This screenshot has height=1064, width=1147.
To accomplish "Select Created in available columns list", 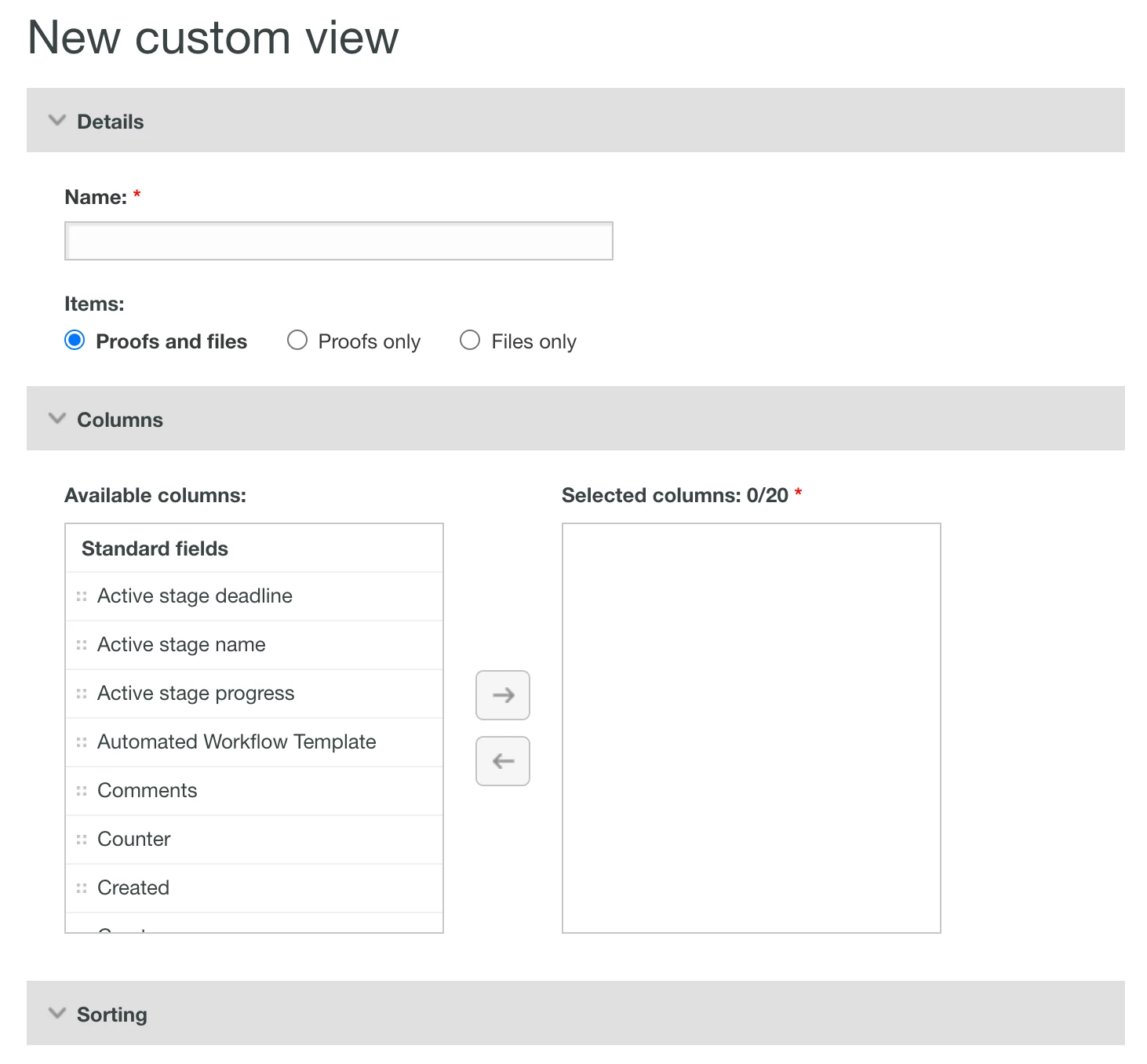I will pos(133,888).
